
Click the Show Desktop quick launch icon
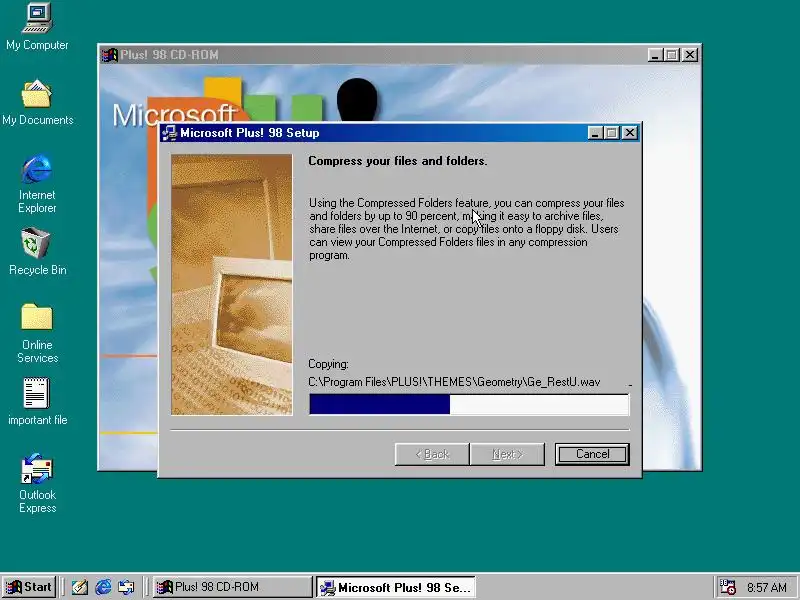(x=79, y=587)
